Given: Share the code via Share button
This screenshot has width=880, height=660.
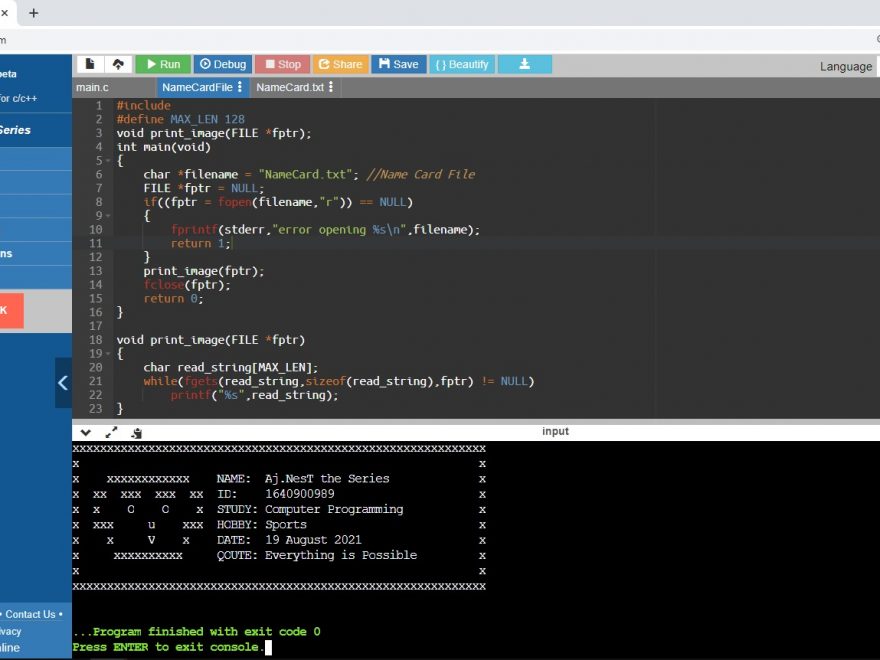Looking at the screenshot, I should pos(340,64).
